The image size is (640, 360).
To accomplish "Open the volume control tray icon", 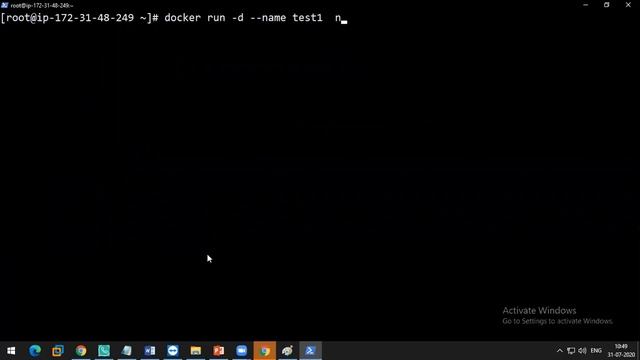I will tap(582, 351).
